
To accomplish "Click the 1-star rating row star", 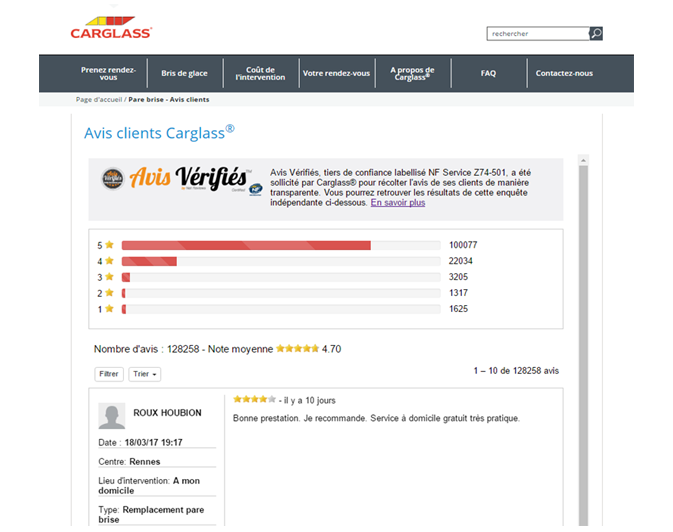I will click(x=109, y=308).
